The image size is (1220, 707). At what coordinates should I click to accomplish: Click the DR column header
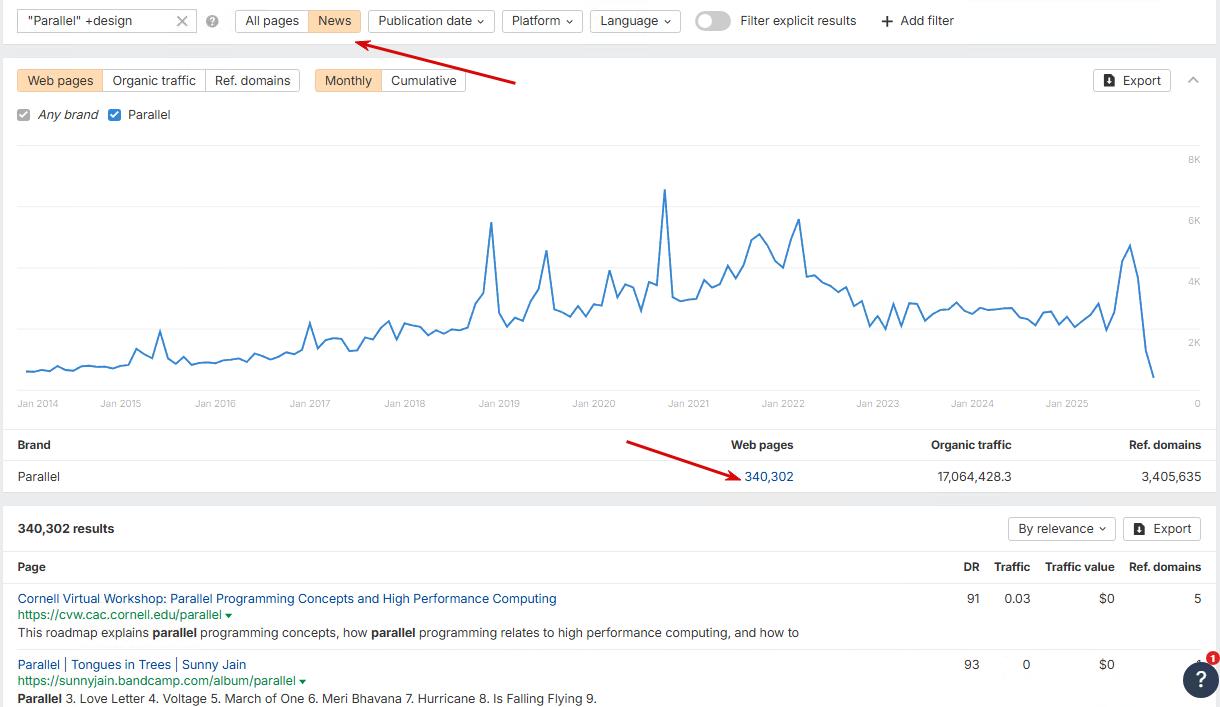pyautogui.click(x=971, y=567)
